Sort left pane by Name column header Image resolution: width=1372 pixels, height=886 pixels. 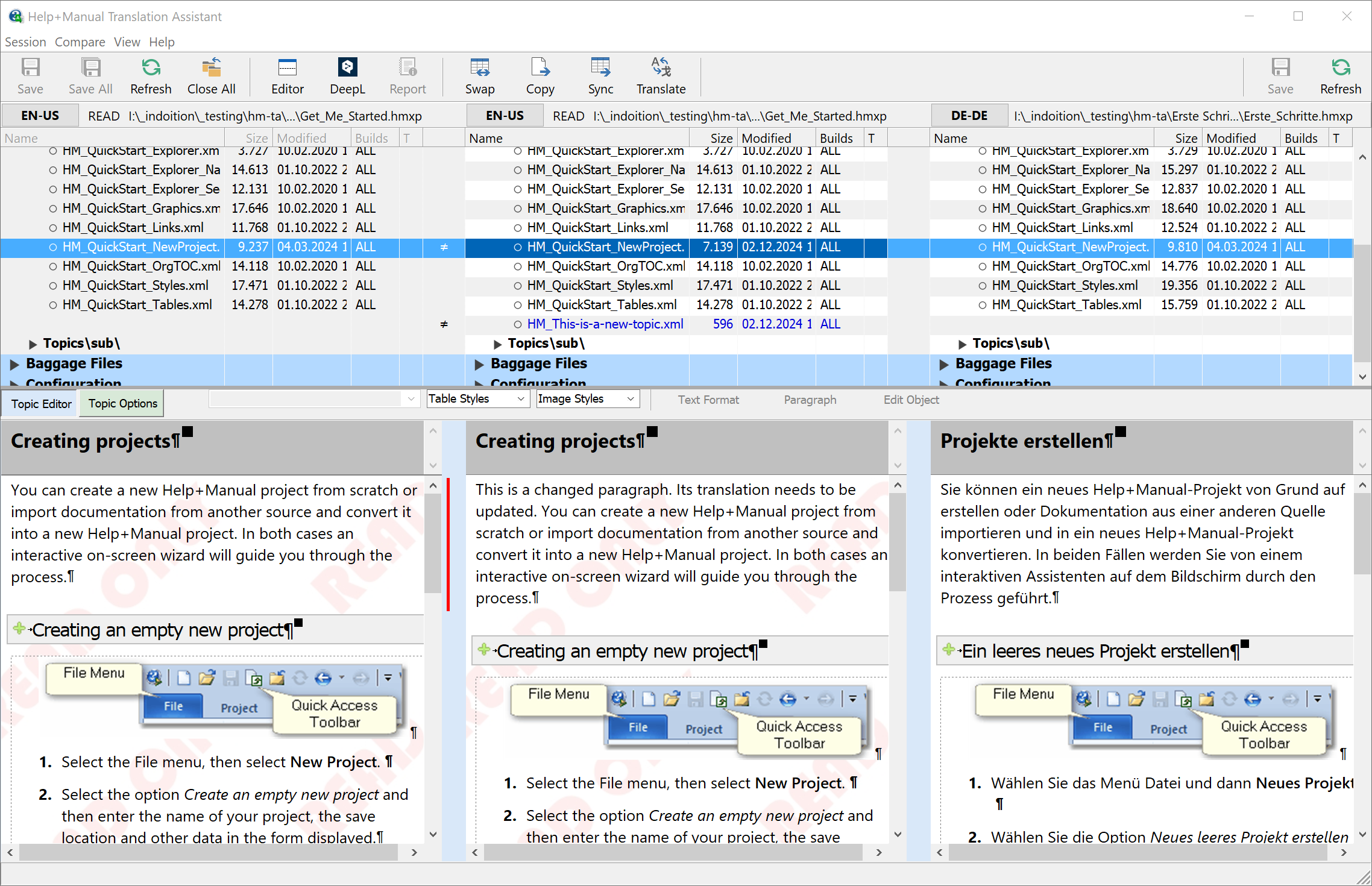(x=113, y=138)
